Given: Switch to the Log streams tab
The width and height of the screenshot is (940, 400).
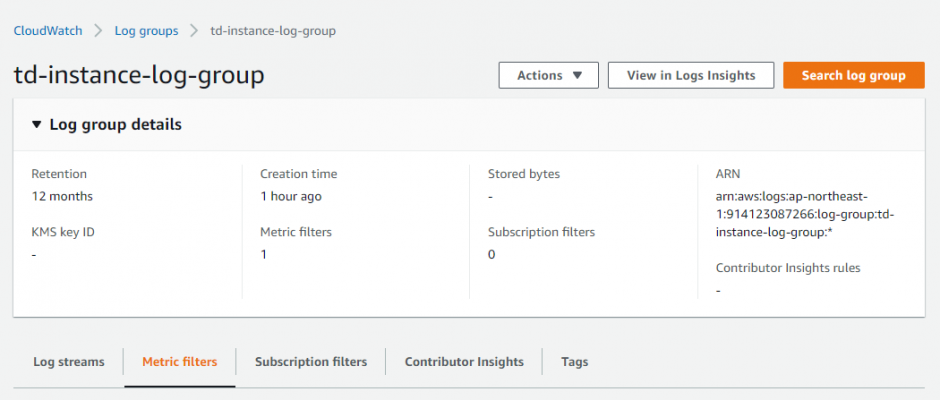Looking at the screenshot, I should click(x=68, y=362).
